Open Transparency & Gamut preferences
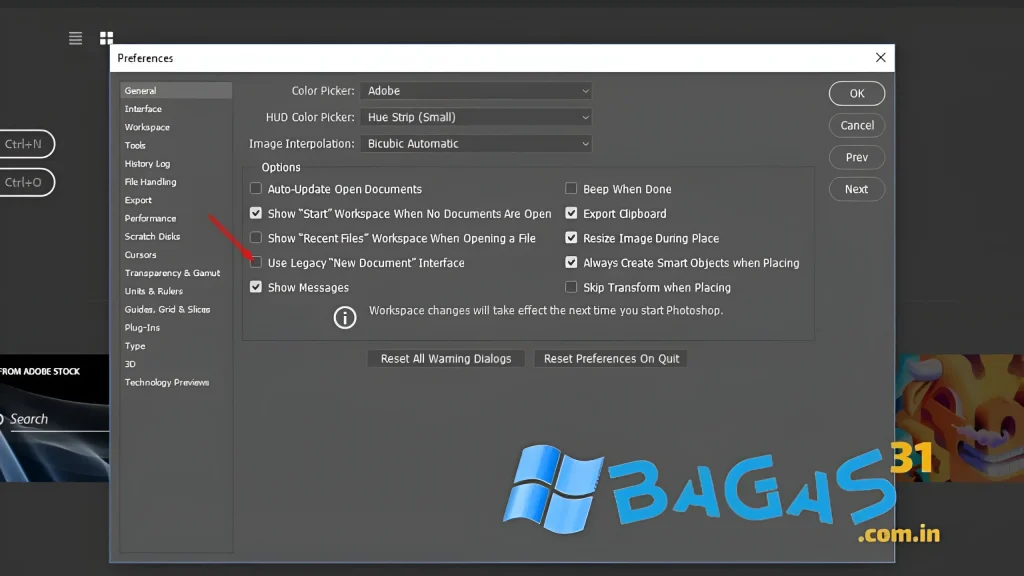 pos(172,273)
